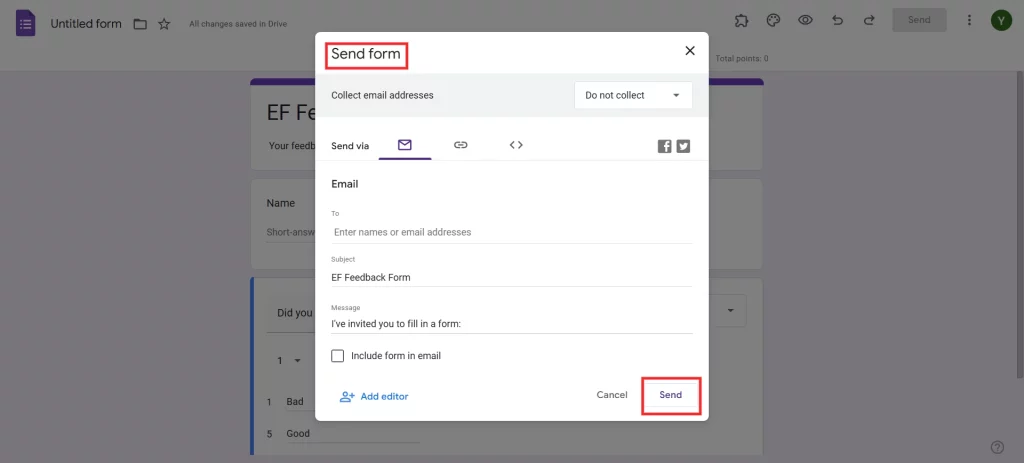Open the three-dot more options menu
The height and width of the screenshot is (463, 1024).
[969, 20]
